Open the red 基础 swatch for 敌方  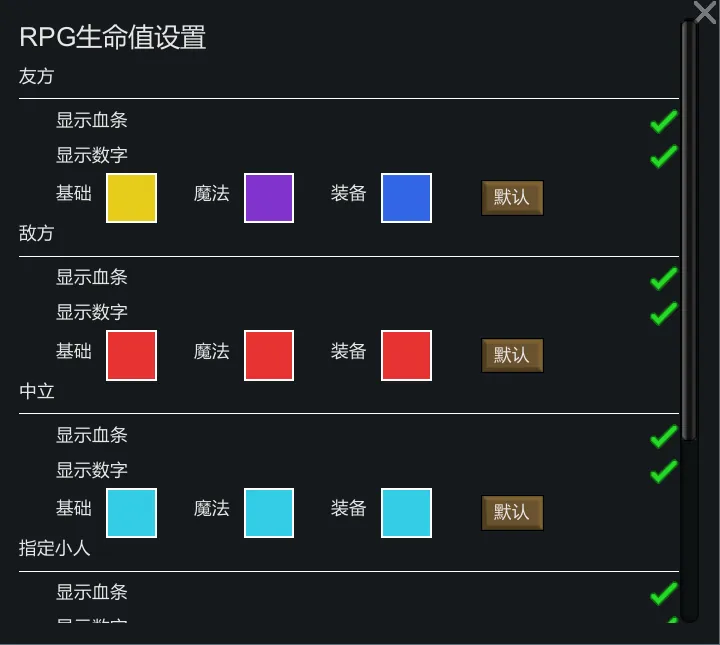[132, 356]
